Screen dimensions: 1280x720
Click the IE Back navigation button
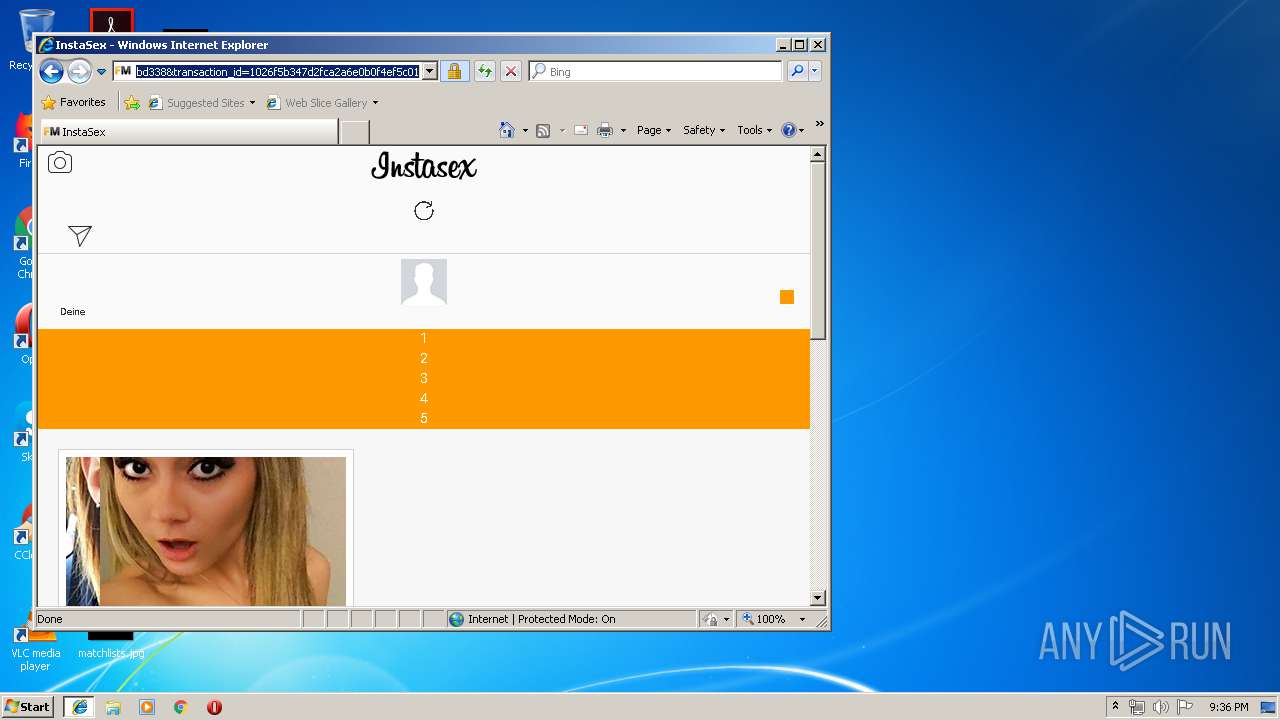[51, 71]
